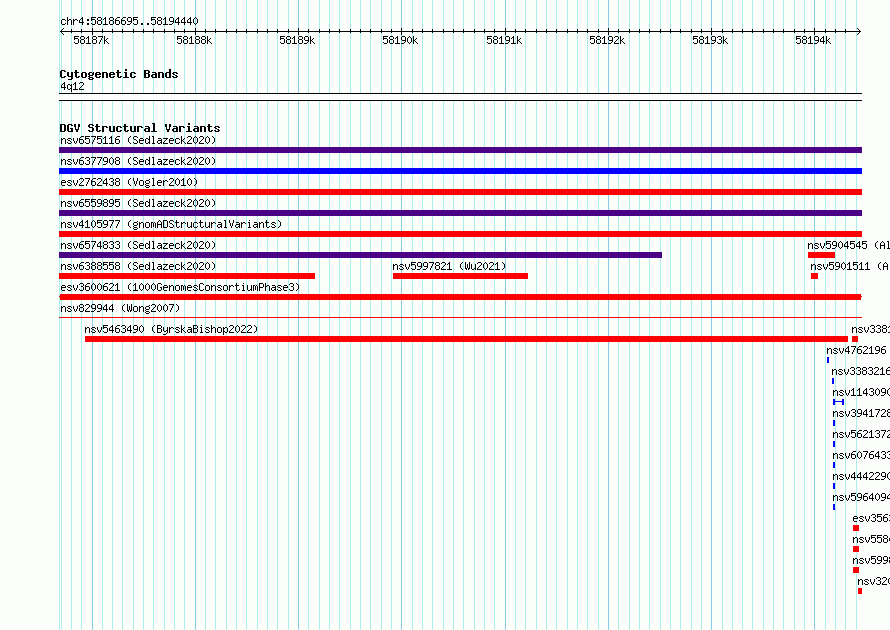Click the thin red line under nsv829944
The image size is (890, 630).
[460, 317]
